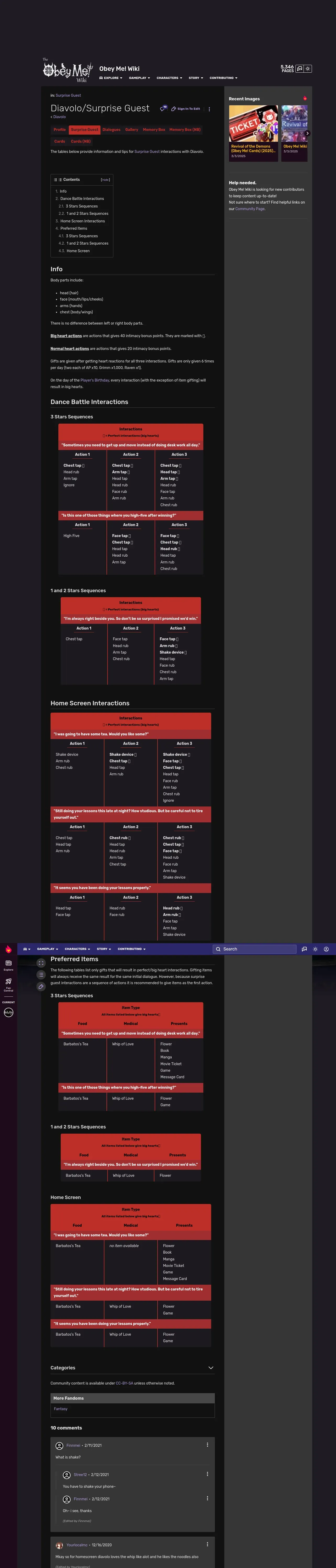Viewport: 336px width, 1568px height.
Task: Open Yourlocalmc's user profile
Action: click(x=77, y=1545)
